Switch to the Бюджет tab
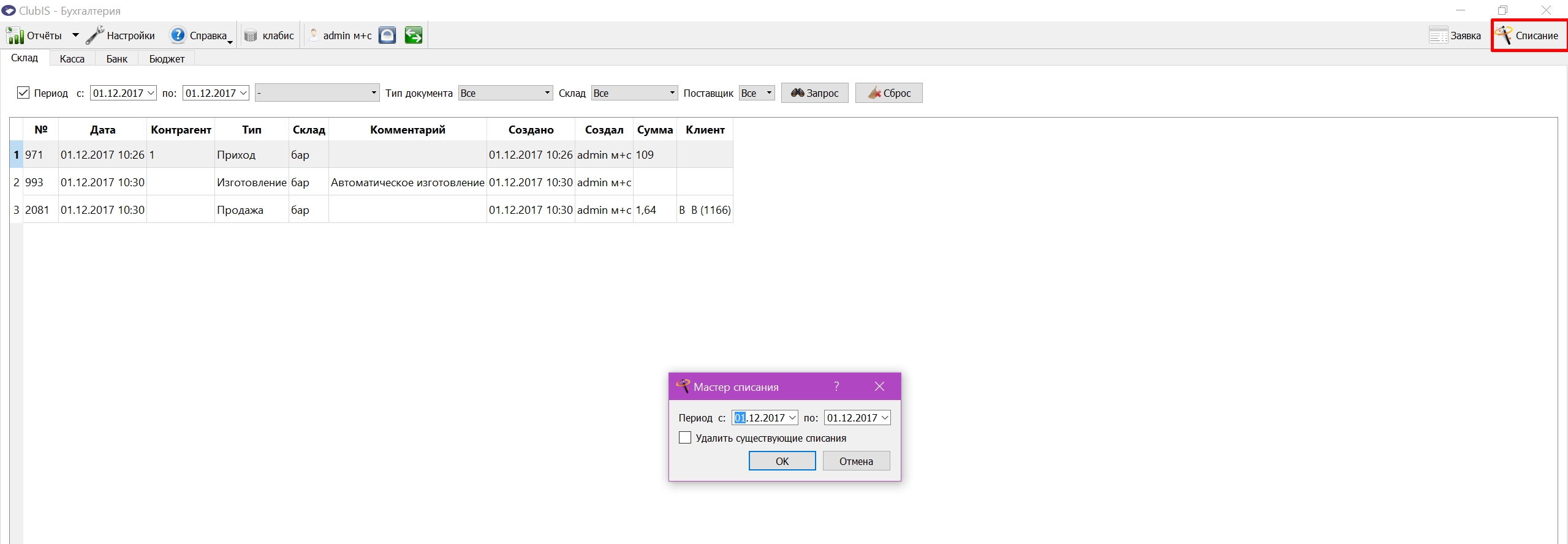This screenshot has width=1568, height=544. point(167,59)
